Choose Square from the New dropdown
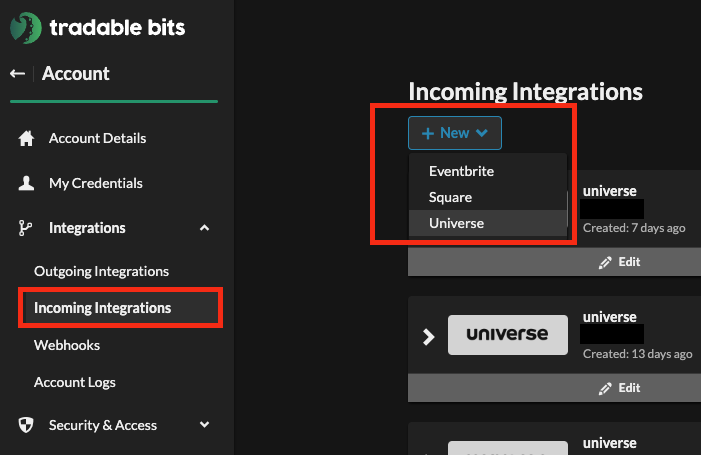This screenshot has height=455, width=701. point(488,197)
